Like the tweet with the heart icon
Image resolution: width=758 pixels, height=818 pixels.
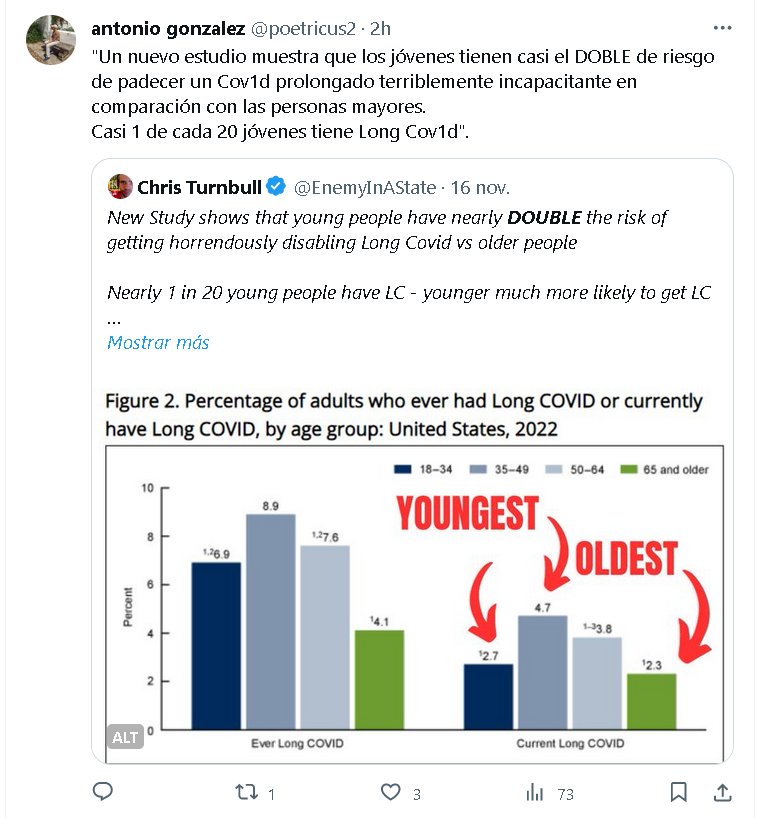click(x=391, y=793)
